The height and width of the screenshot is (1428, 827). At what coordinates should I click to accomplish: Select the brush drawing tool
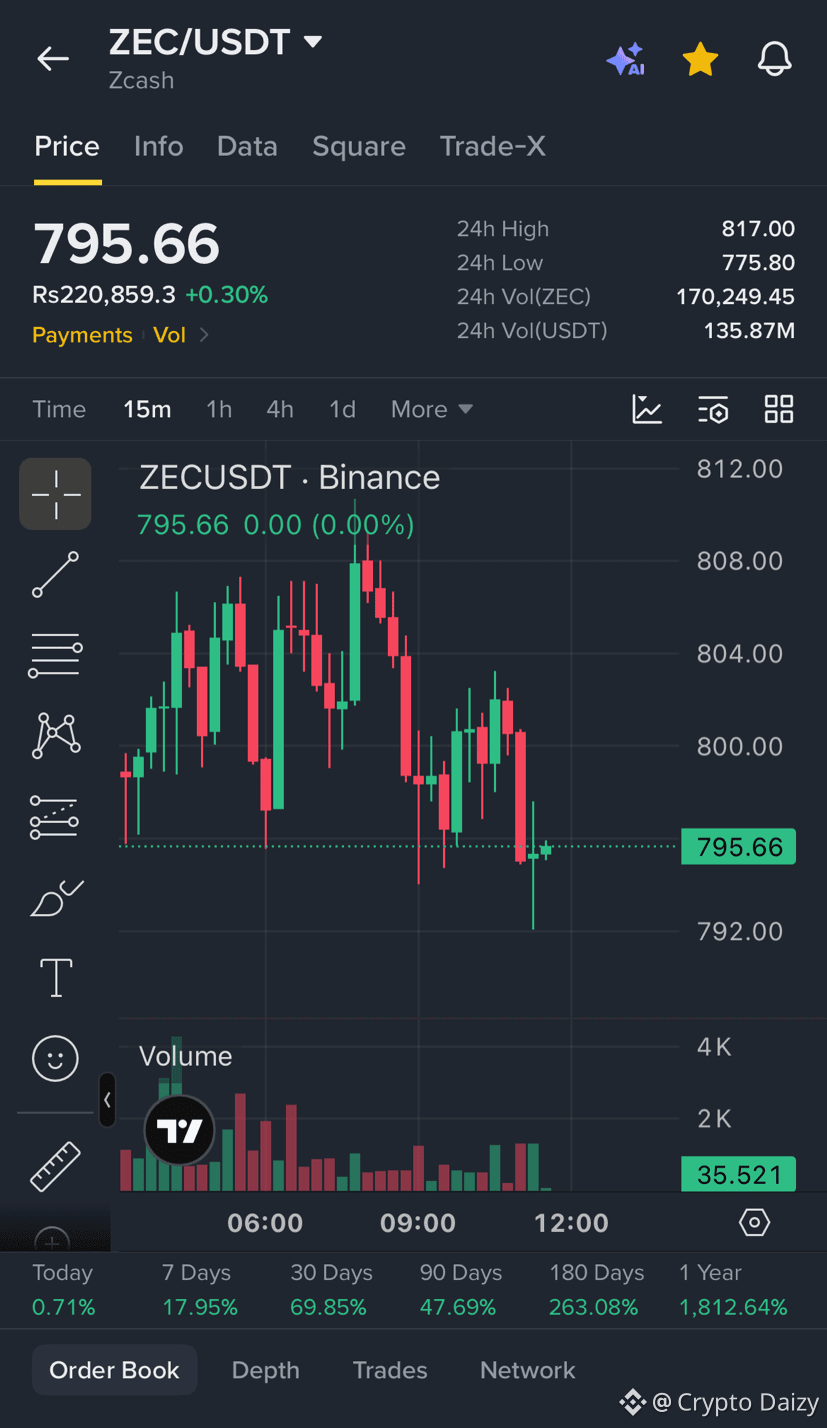56,898
